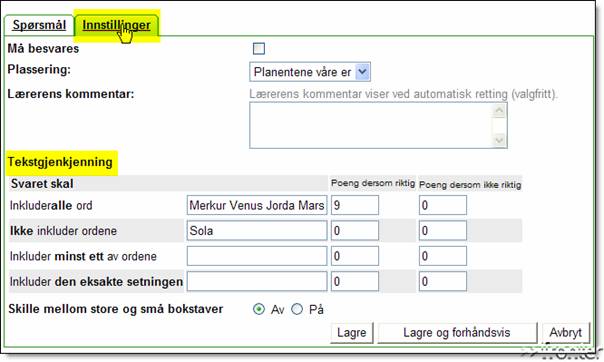604x362 pixels.
Task: Click Lagre og forhåndsvis button
Action: 457,333
